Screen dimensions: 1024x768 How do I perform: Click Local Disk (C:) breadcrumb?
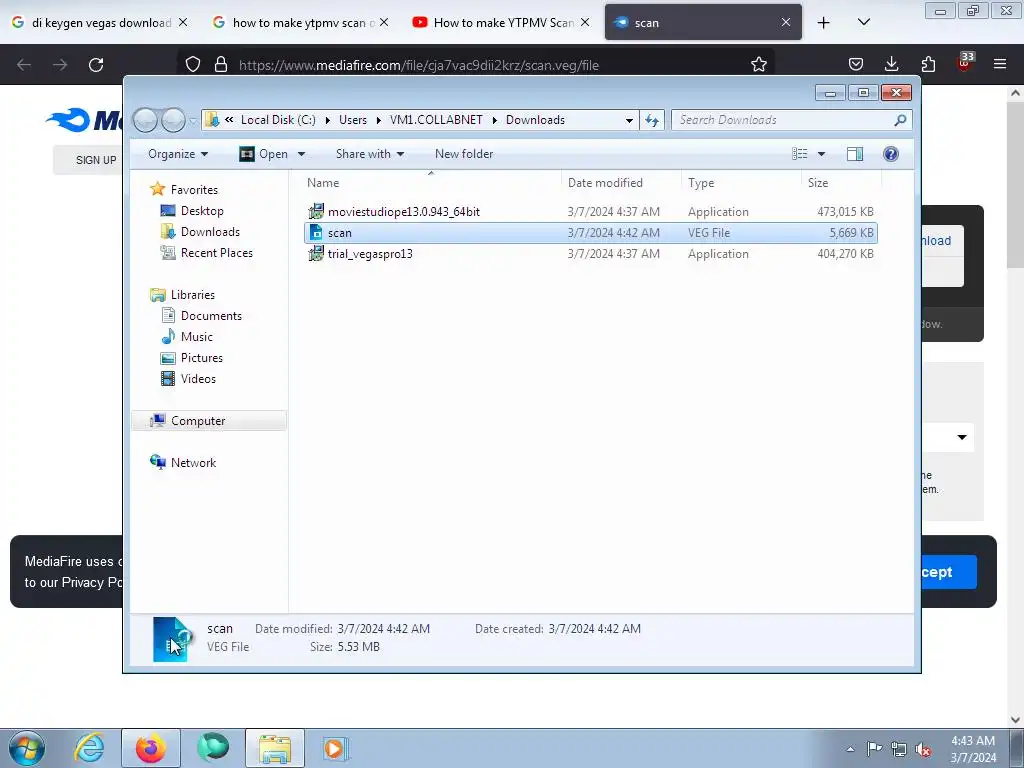[278, 120]
